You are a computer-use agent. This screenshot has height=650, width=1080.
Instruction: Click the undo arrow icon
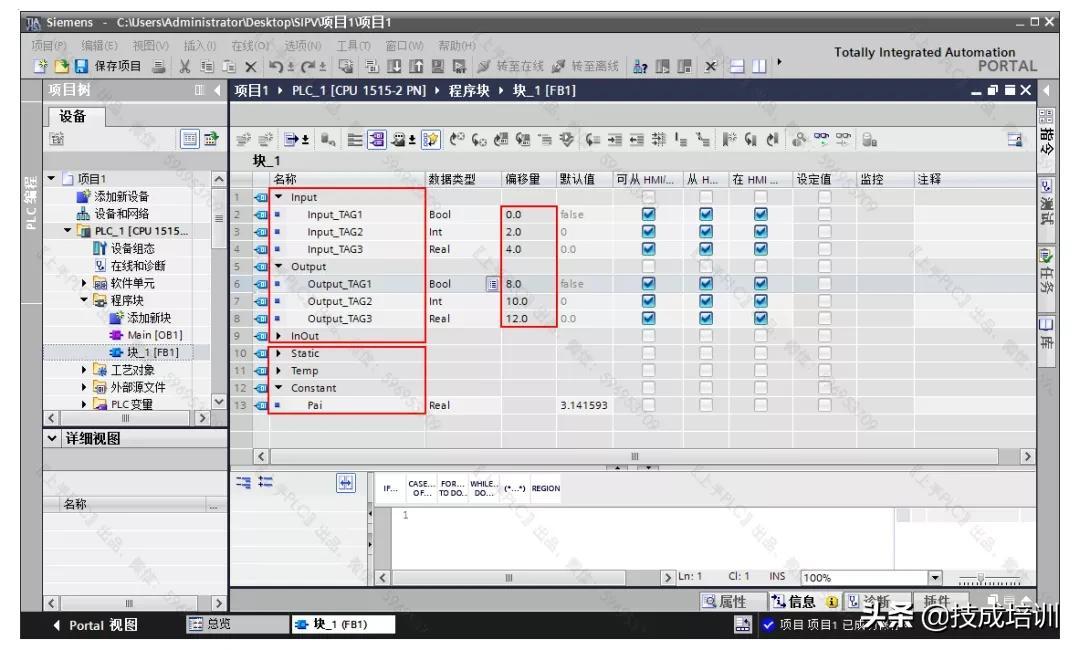pos(276,66)
